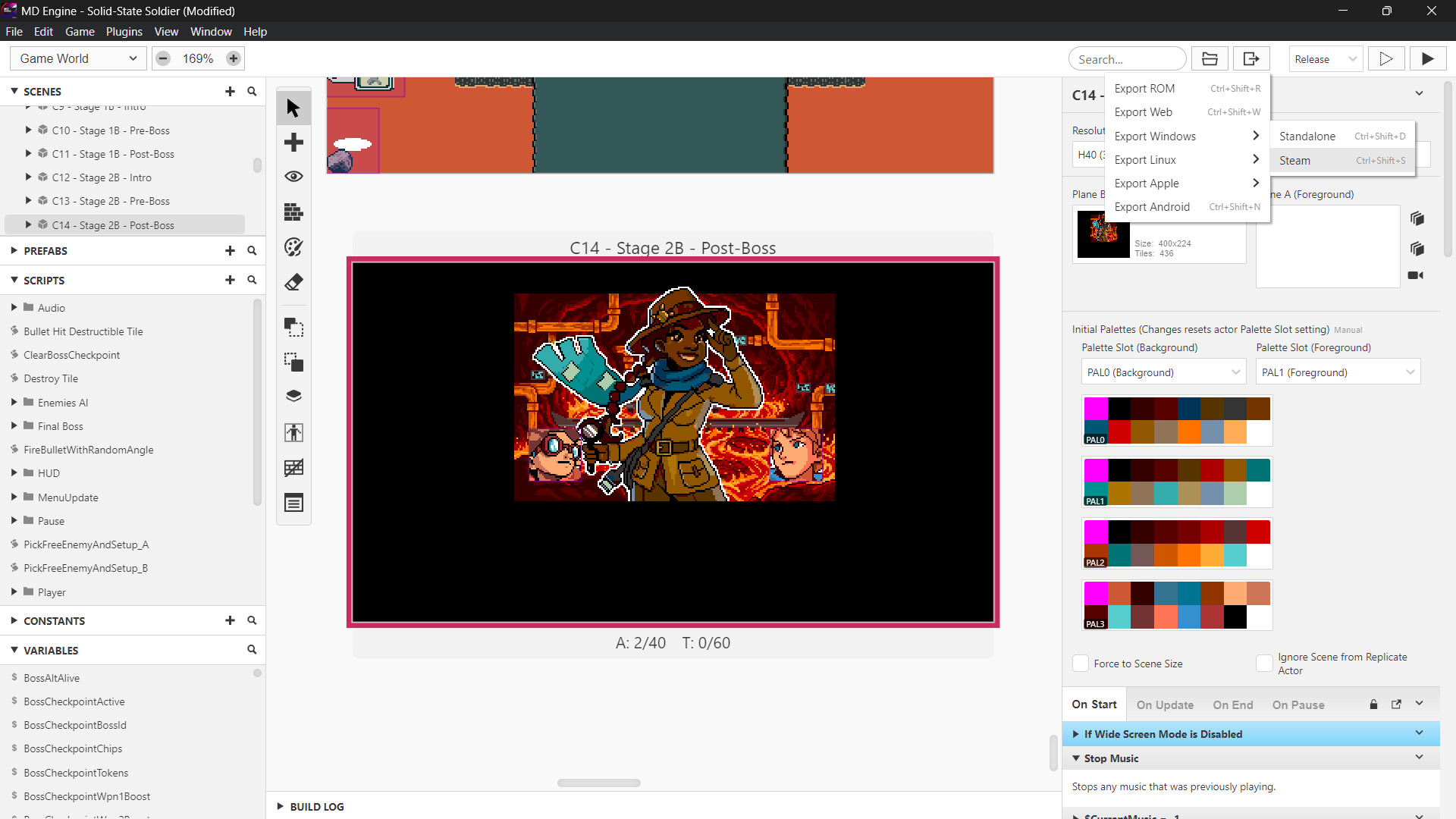1456x819 pixels.
Task: Click the Plane B background thumbnail
Action: (x=1103, y=235)
